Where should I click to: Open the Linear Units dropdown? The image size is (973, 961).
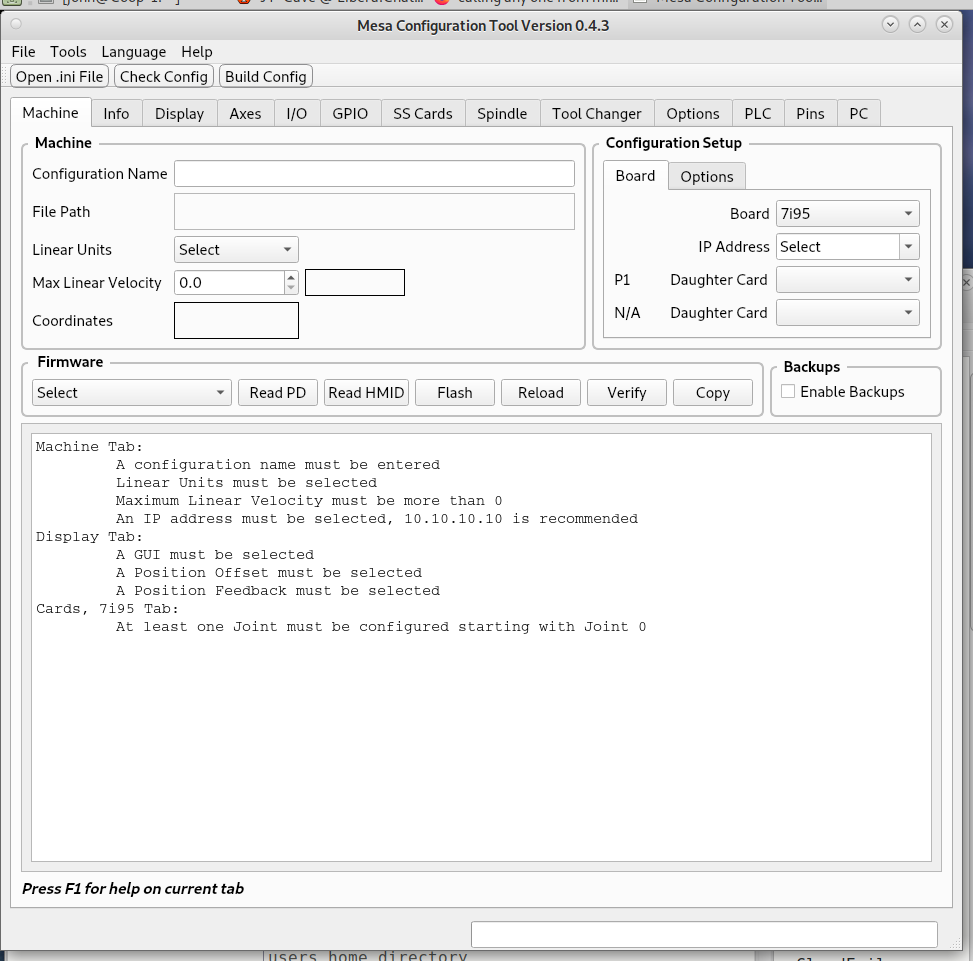[x=236, y=249]
